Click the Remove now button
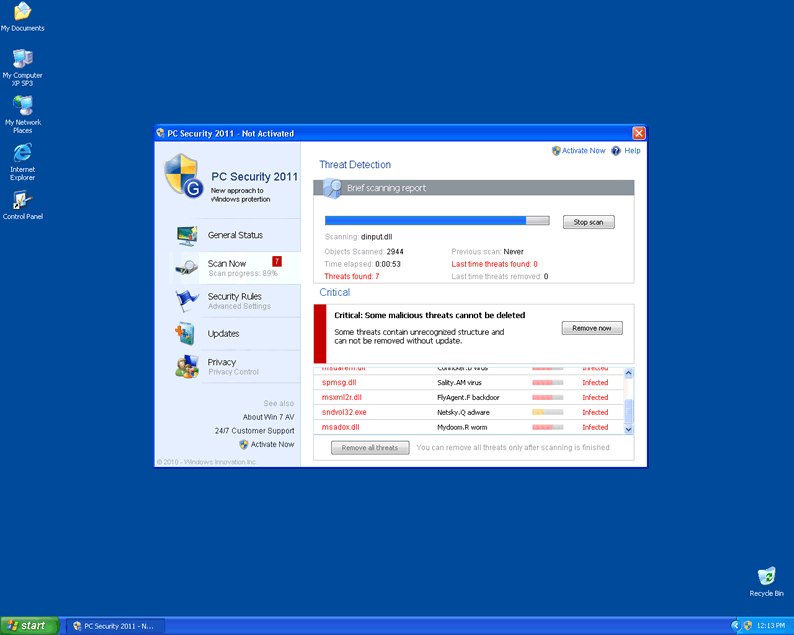This screenshot has height=635, width=794. click(x=592, y=328)
